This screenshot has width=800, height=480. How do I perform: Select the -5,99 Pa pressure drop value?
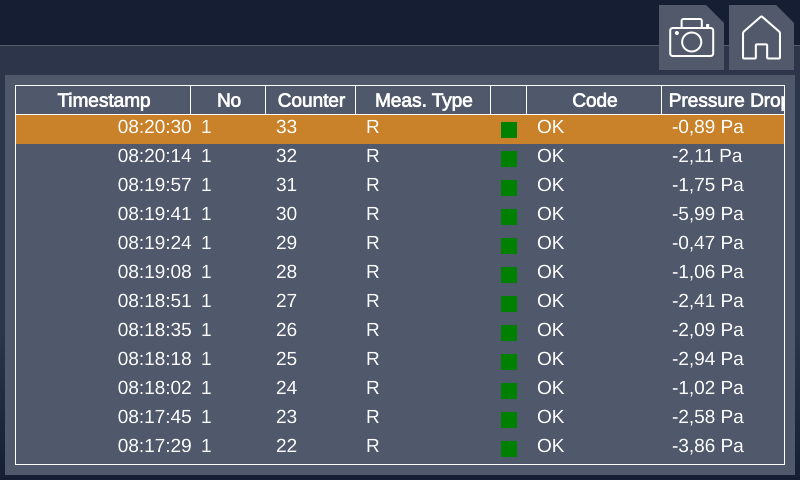click(x=707, y=214)
